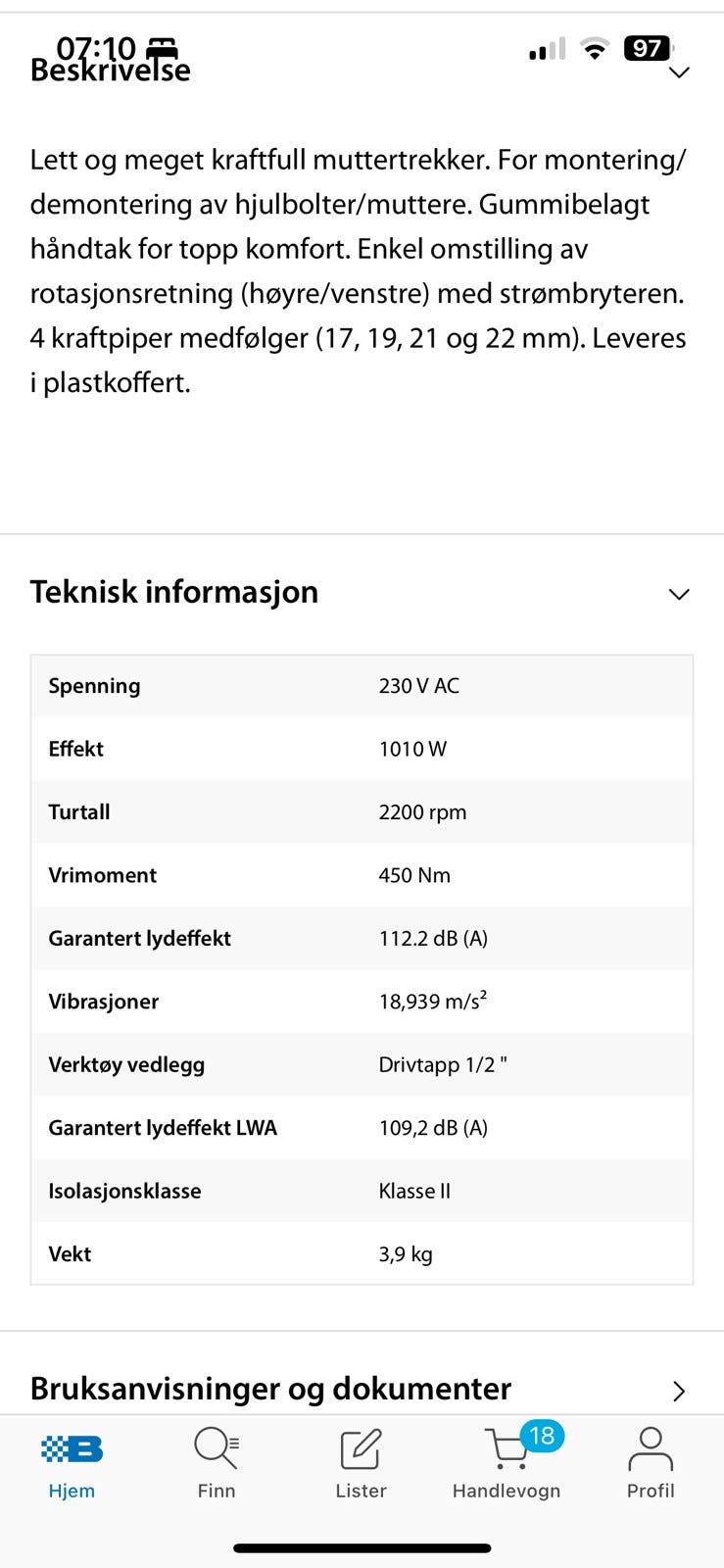Tap the cart badge showing 18
This screenshot has height=1568, width=724.
pos(542,1437)
